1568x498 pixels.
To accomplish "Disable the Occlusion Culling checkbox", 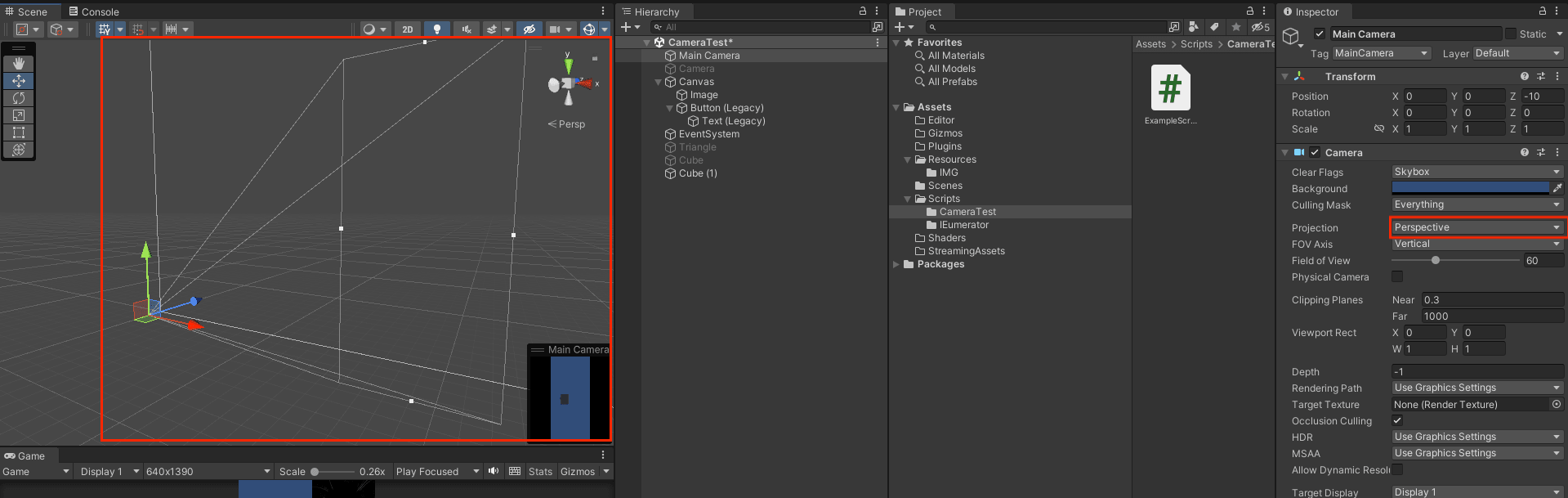I will pos(1397,421).
